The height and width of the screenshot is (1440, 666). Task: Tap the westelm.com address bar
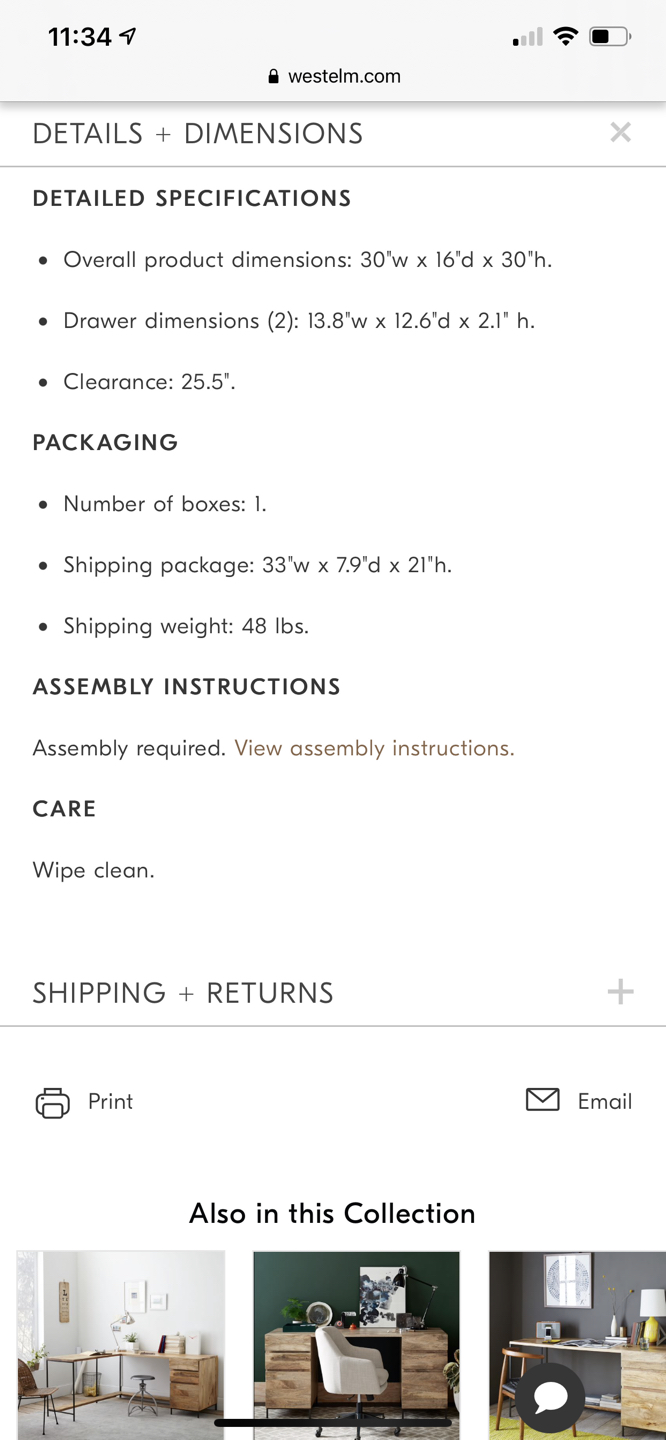pyautogui.click(x=333, y=76)
